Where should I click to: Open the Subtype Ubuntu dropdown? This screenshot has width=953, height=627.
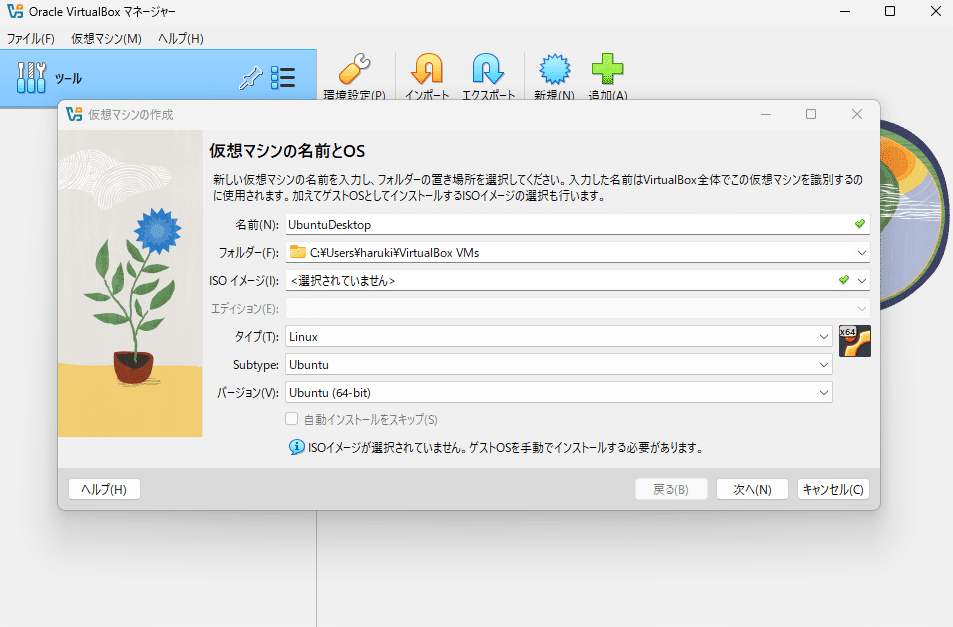(x=559, y=365)
